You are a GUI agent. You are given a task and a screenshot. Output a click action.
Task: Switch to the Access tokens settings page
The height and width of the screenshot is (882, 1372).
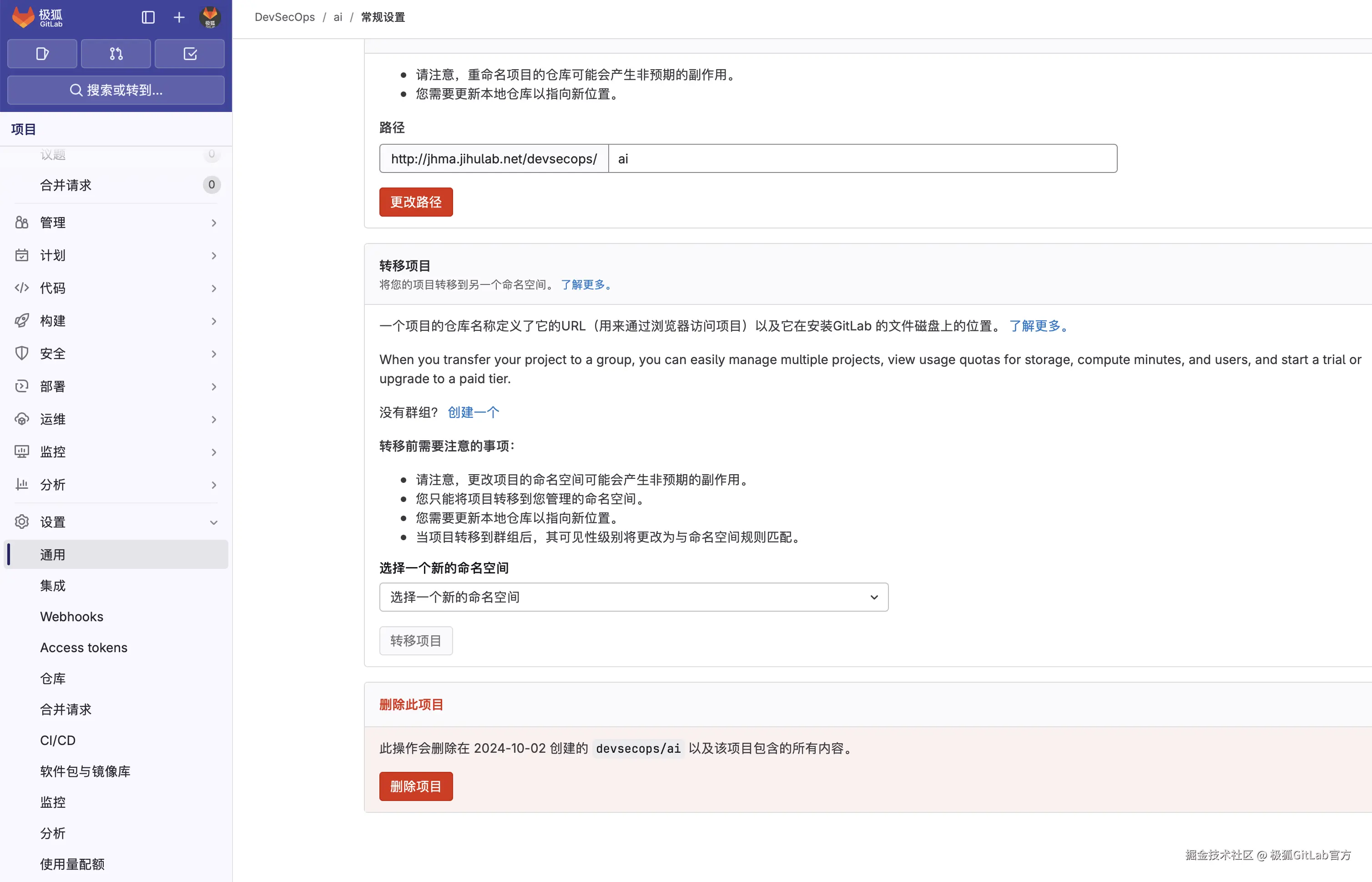pos(84,647)
